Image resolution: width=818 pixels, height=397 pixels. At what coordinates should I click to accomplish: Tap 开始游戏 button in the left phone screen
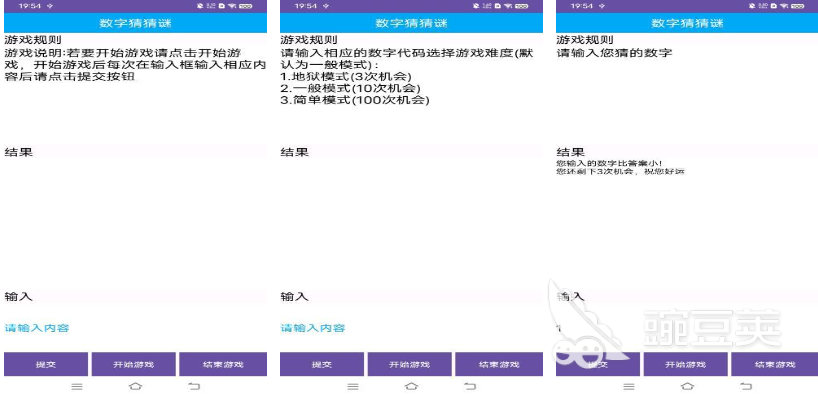click(134, 364)
